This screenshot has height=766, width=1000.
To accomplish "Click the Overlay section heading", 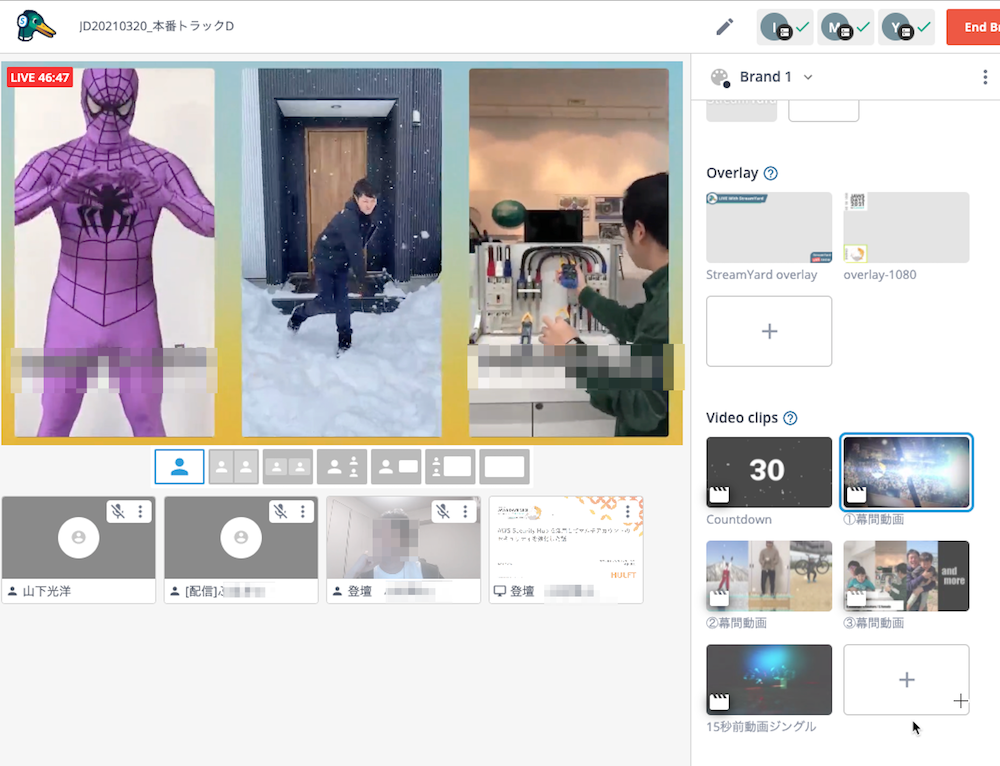I will pyautogui.click(x=732, y=173).
